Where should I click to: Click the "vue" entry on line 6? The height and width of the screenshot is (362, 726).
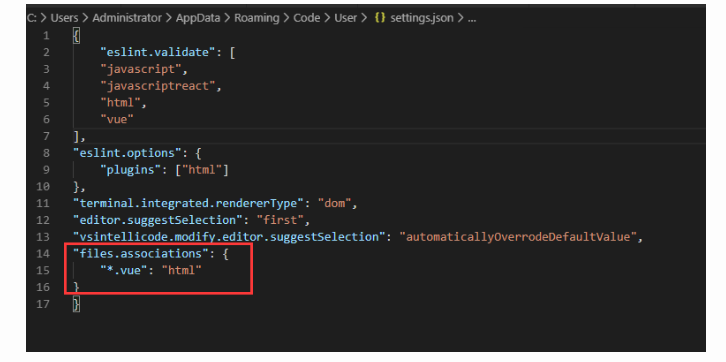tap(117, 119)
